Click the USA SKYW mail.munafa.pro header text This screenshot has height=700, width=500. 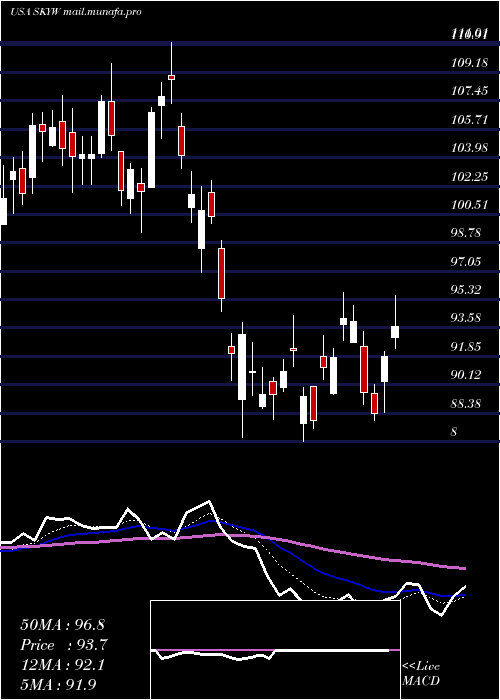tap(75, 12)
